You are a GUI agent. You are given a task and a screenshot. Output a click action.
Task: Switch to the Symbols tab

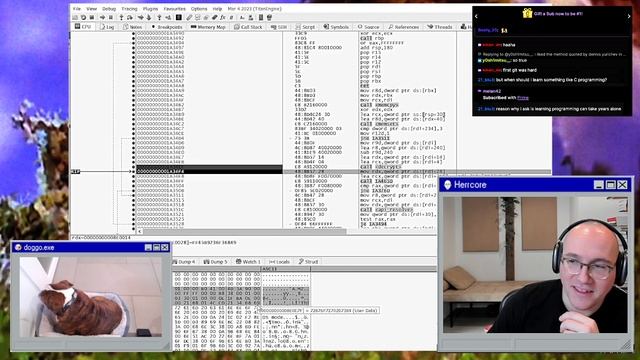336,27
